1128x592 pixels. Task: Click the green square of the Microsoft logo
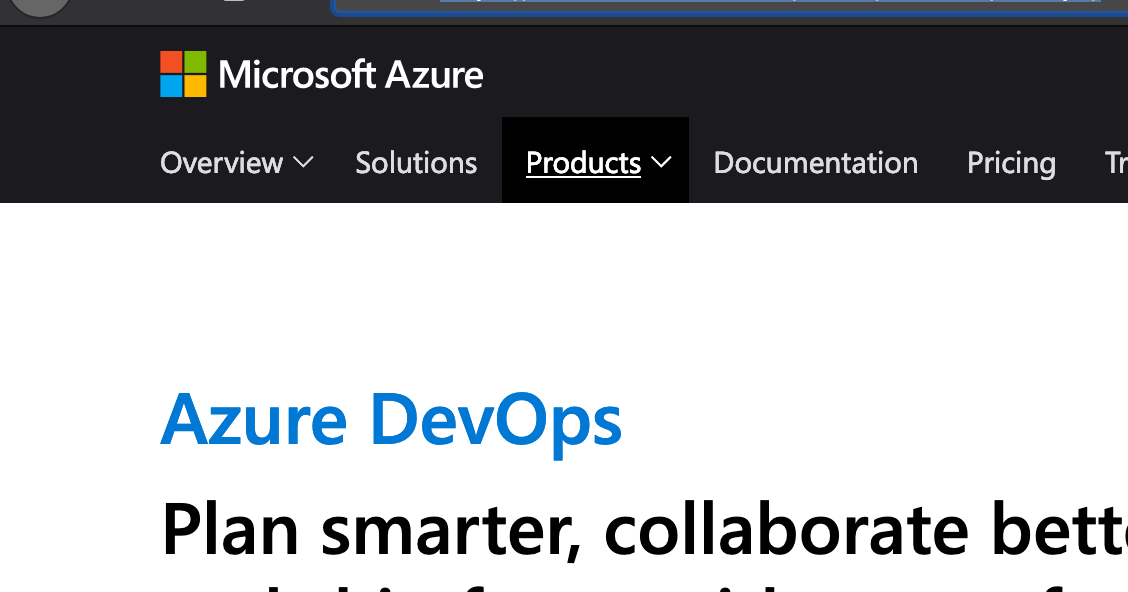click(x=193, y=63)
